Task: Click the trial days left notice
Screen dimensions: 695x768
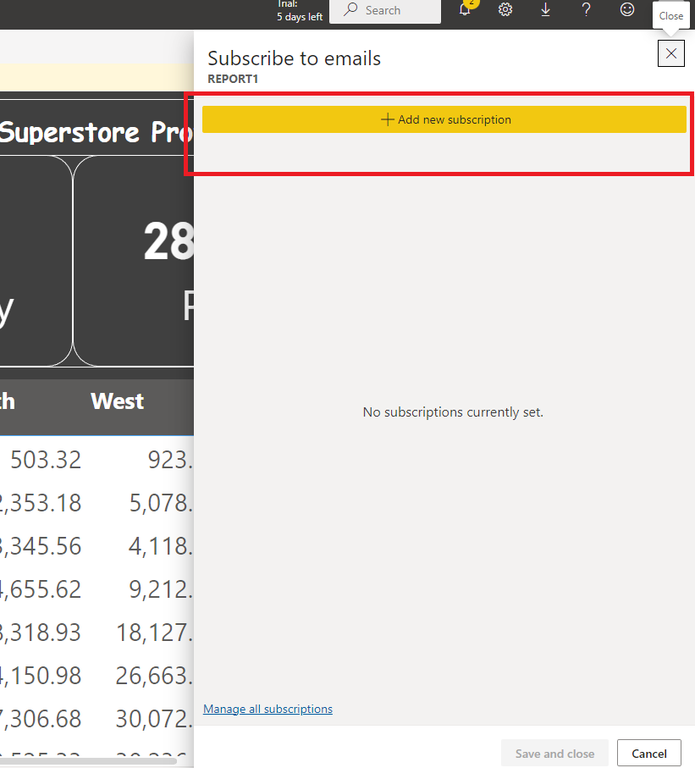Action: (299, 12)
